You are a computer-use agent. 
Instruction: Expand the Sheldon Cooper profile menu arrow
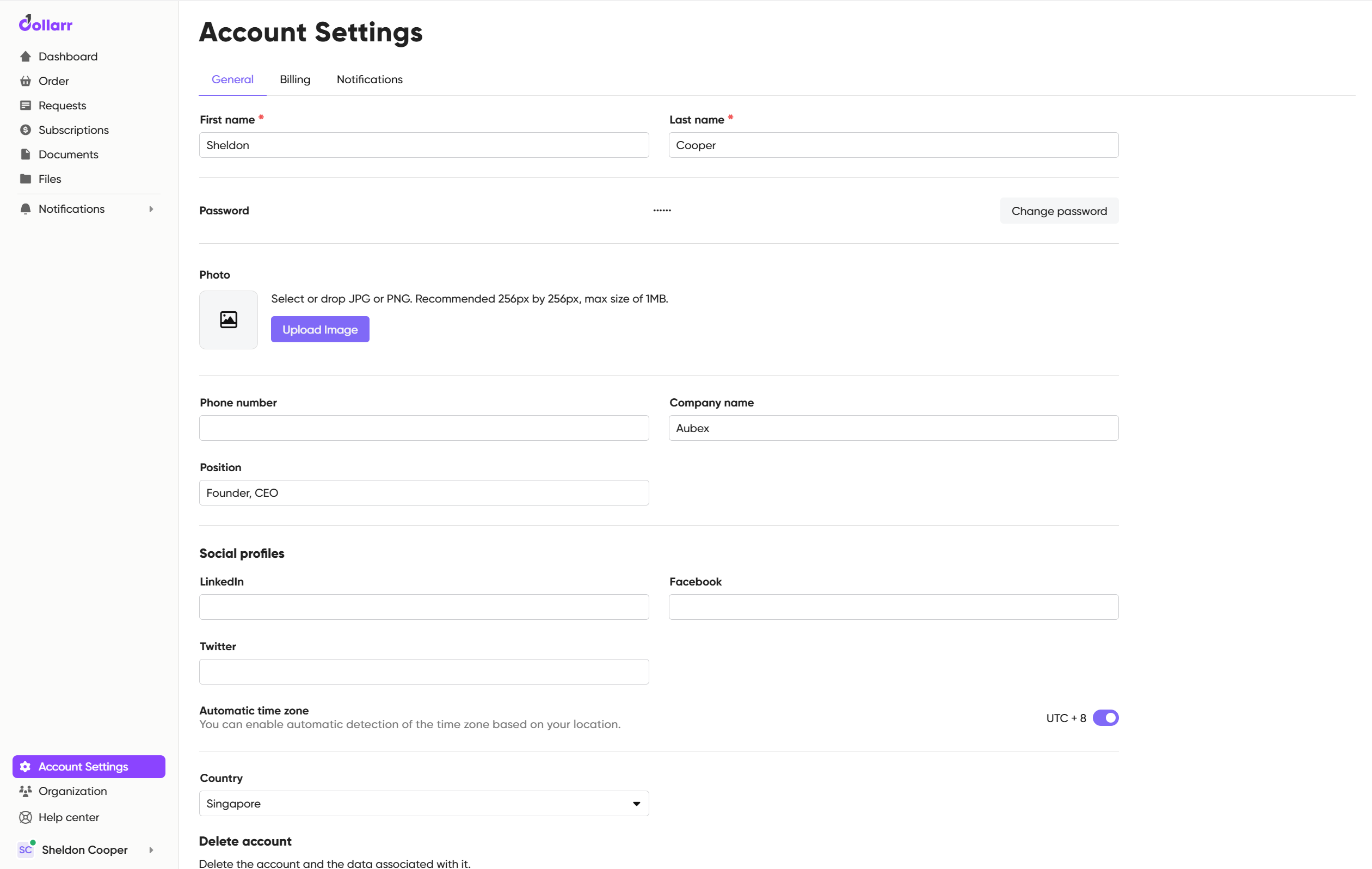point(151,849)
